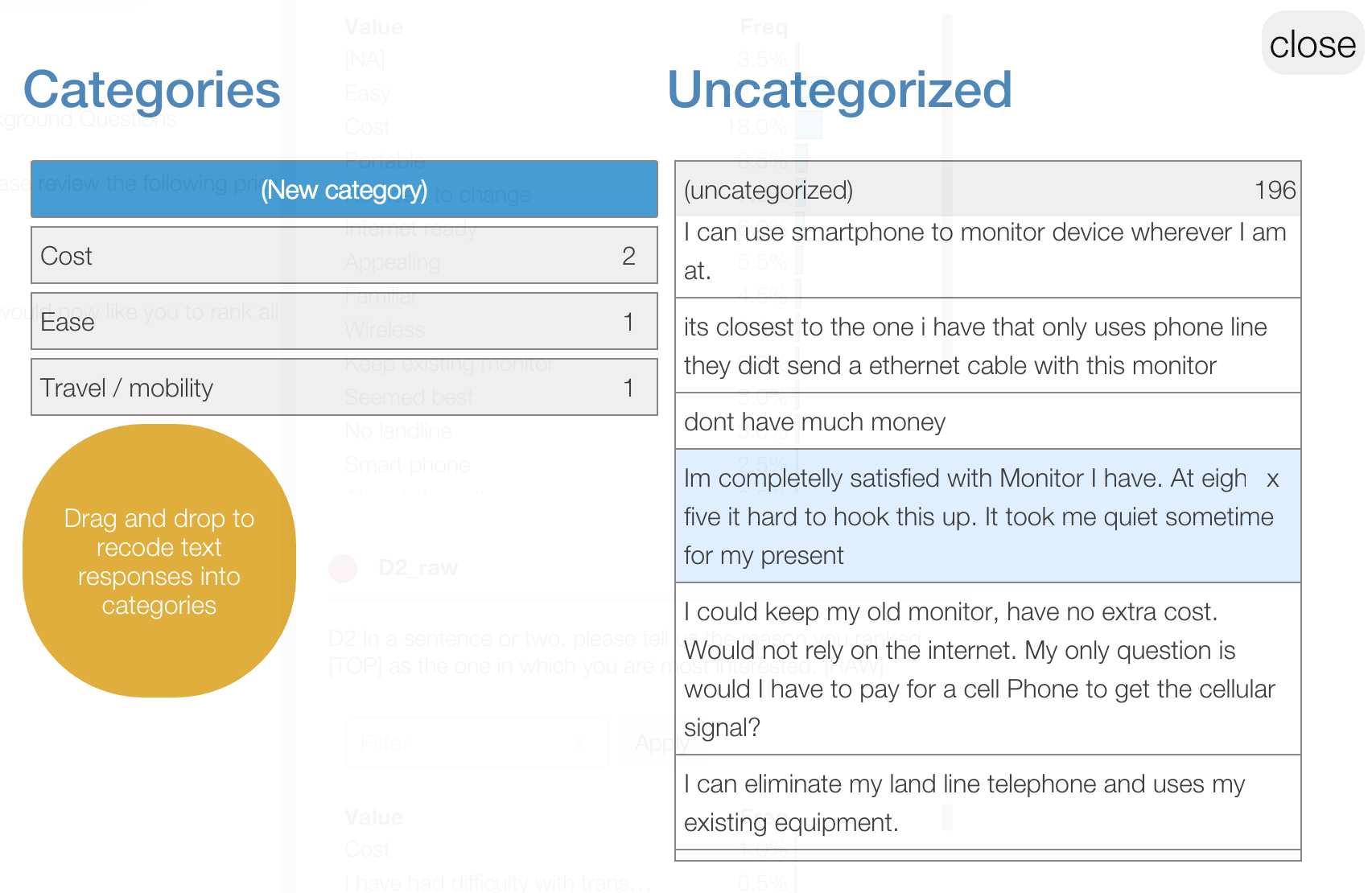Click the x on the highlighted response
This screenshot has width=1372, height=893.
coord(1272,479)
